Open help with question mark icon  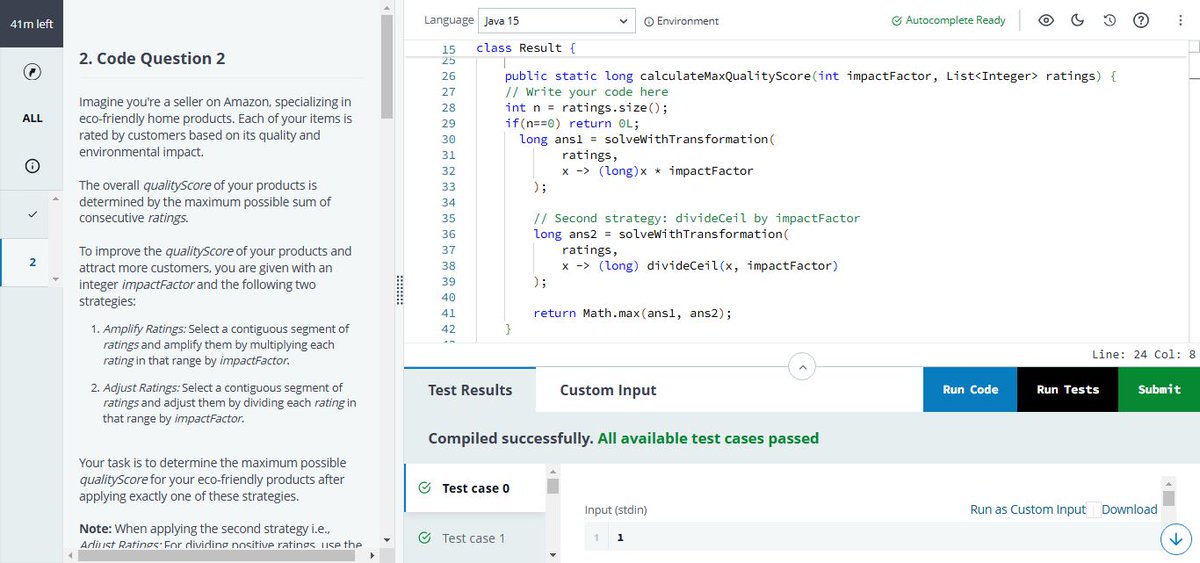[1139, 20]
